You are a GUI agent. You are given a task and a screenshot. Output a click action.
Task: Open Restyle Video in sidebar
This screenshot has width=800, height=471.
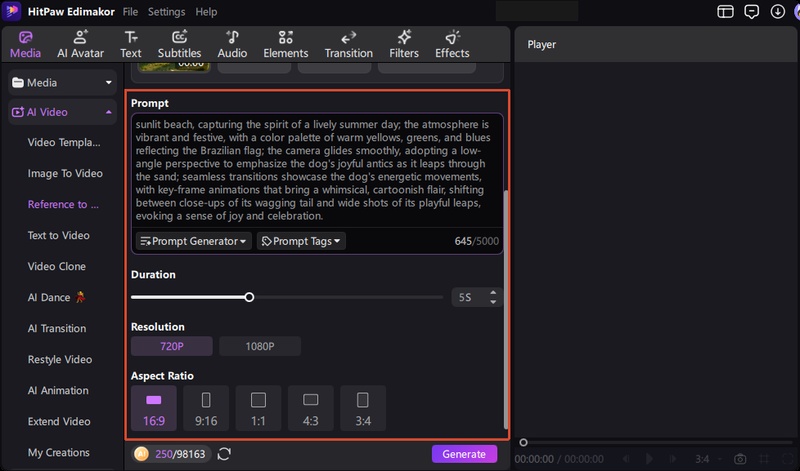click(x=60, y=360)
